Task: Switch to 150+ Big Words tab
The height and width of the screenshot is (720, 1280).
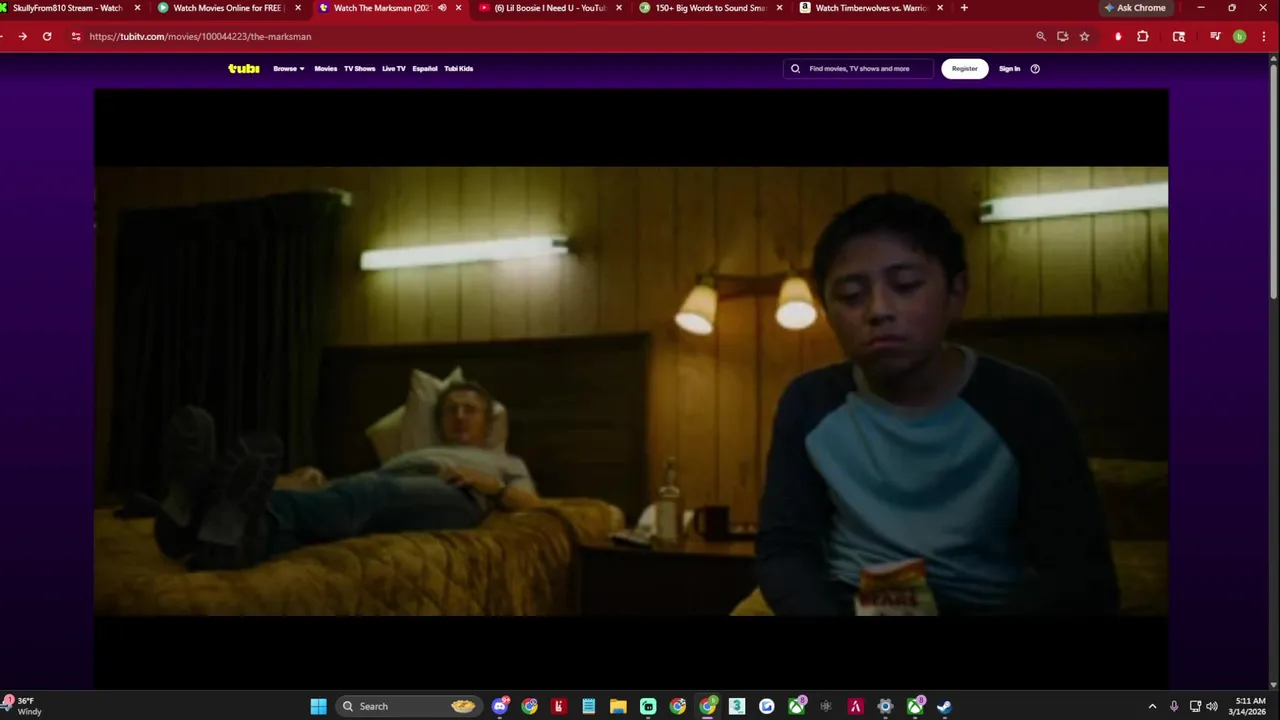Action: (710, 8)
